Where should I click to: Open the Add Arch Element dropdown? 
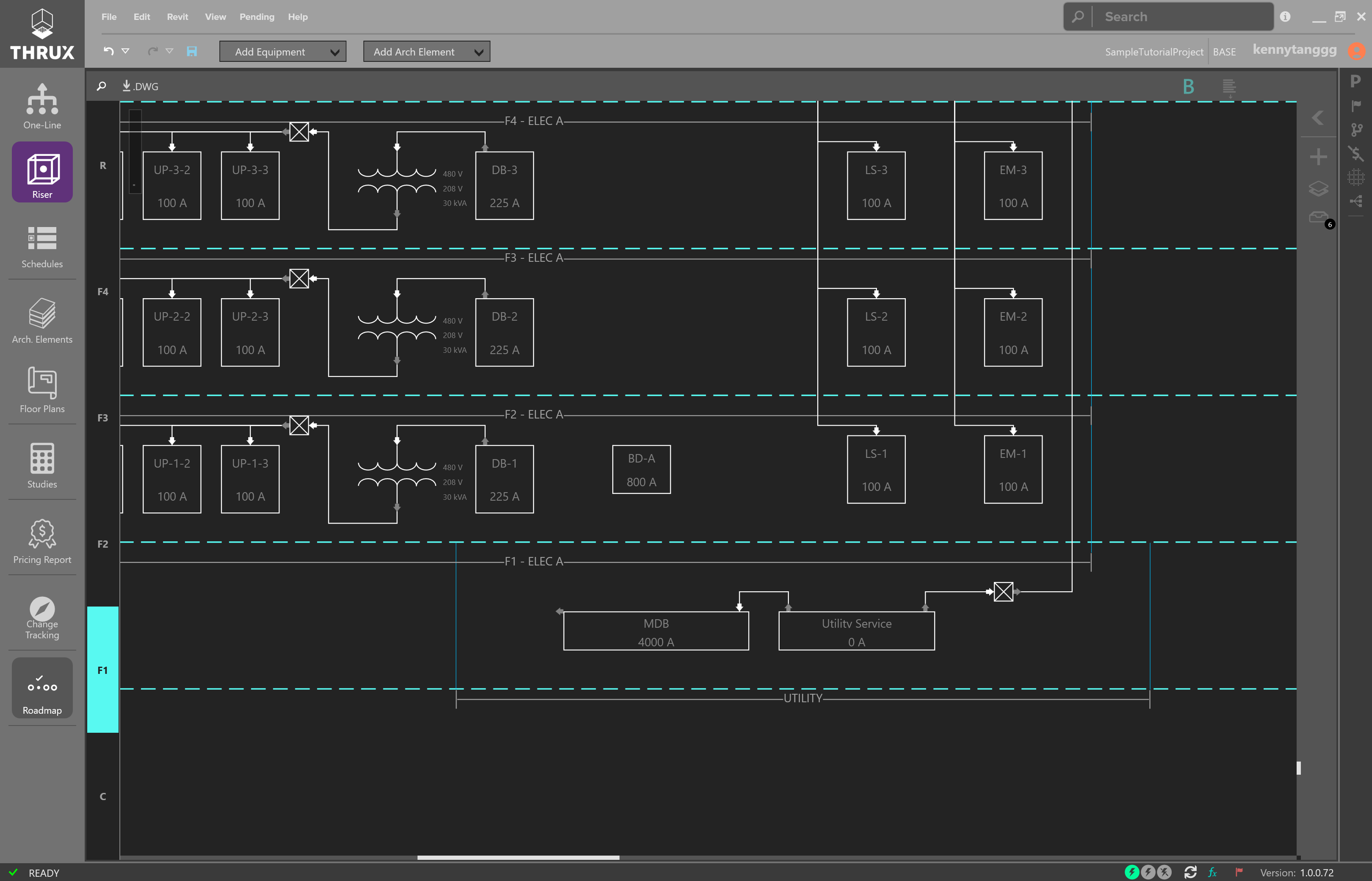click(427, 52)
